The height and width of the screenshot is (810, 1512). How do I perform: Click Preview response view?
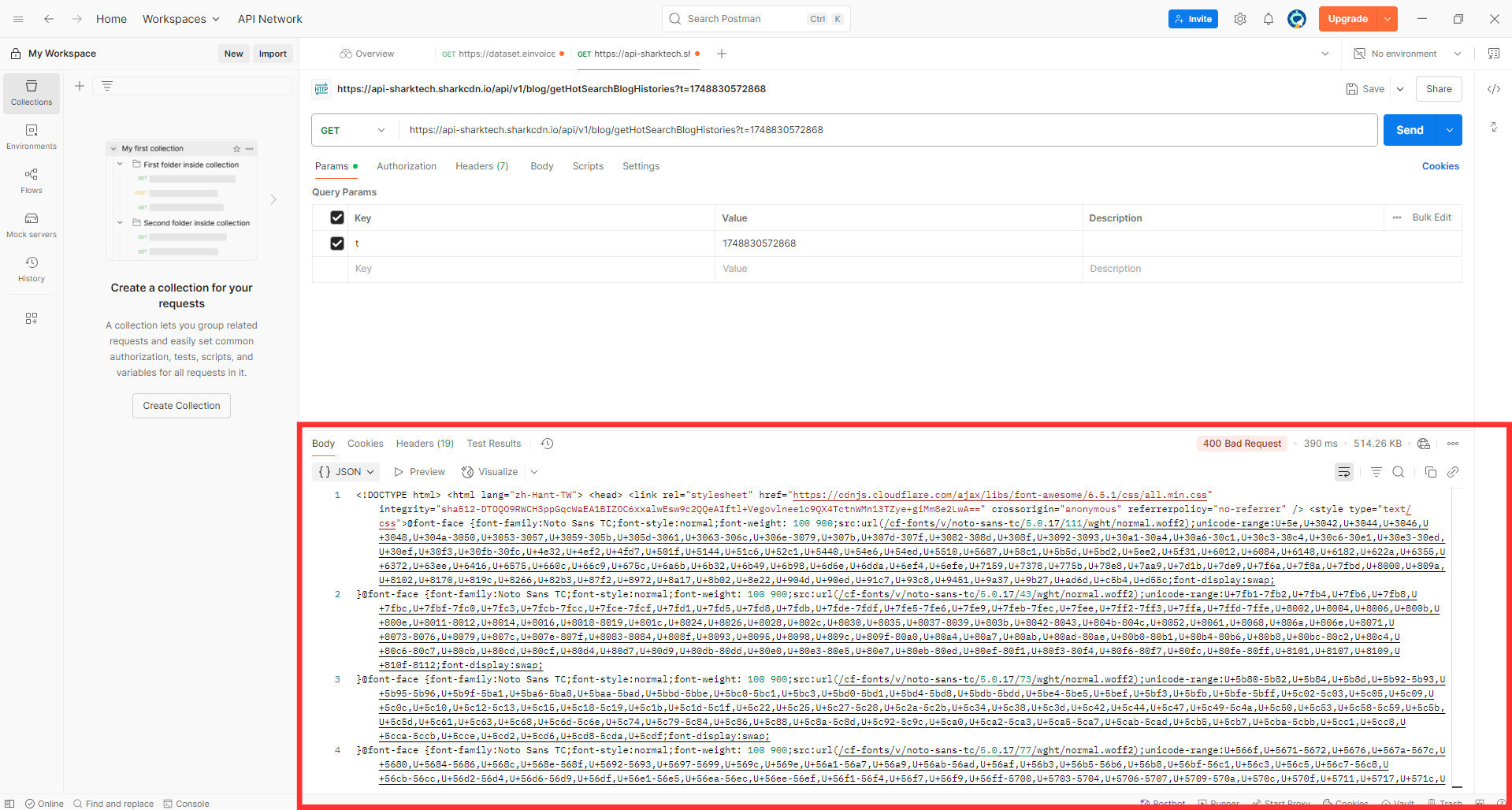tap(420, 472)
